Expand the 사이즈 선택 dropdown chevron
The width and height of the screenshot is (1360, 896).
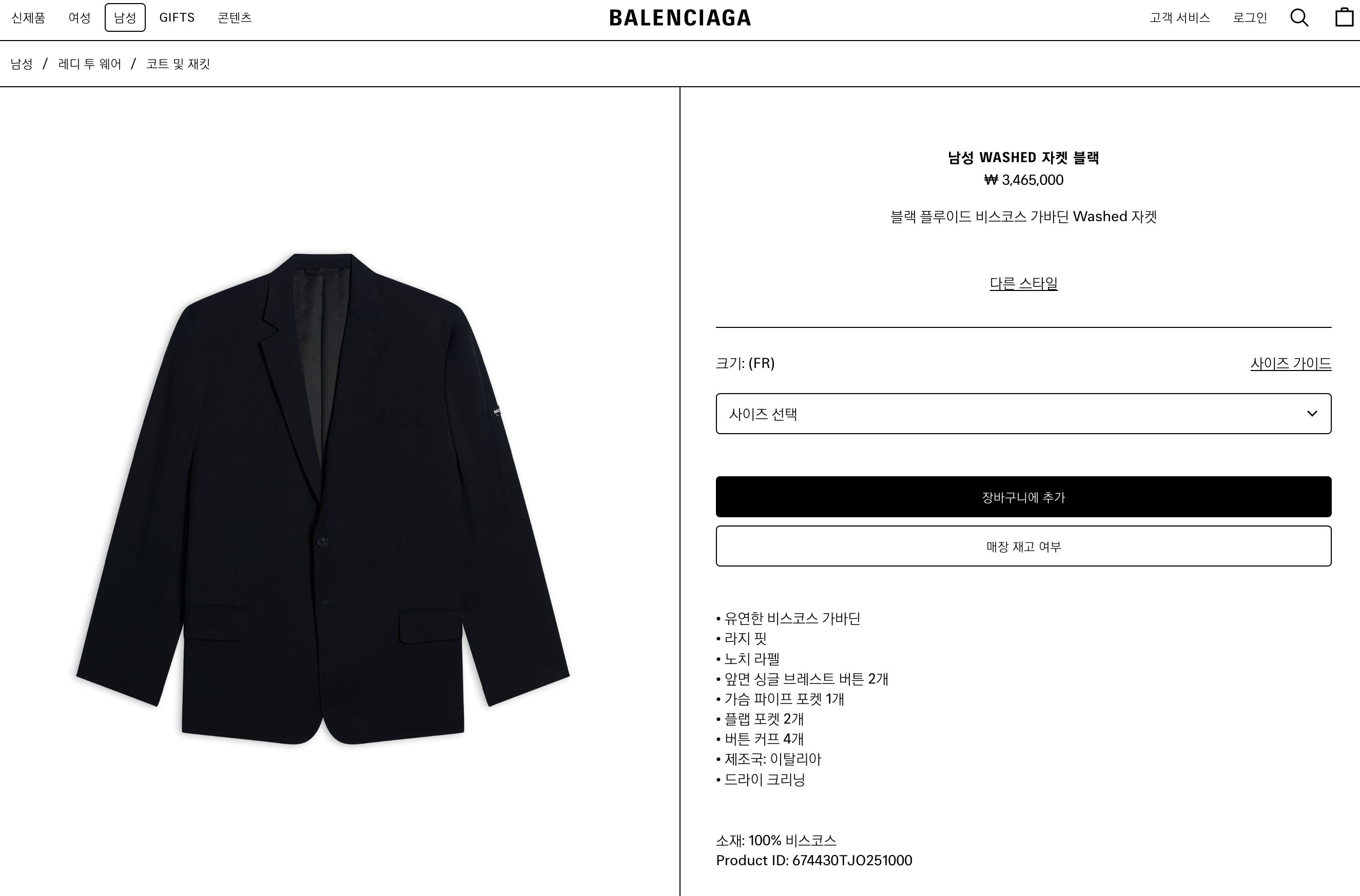(x=1312, y=414)
